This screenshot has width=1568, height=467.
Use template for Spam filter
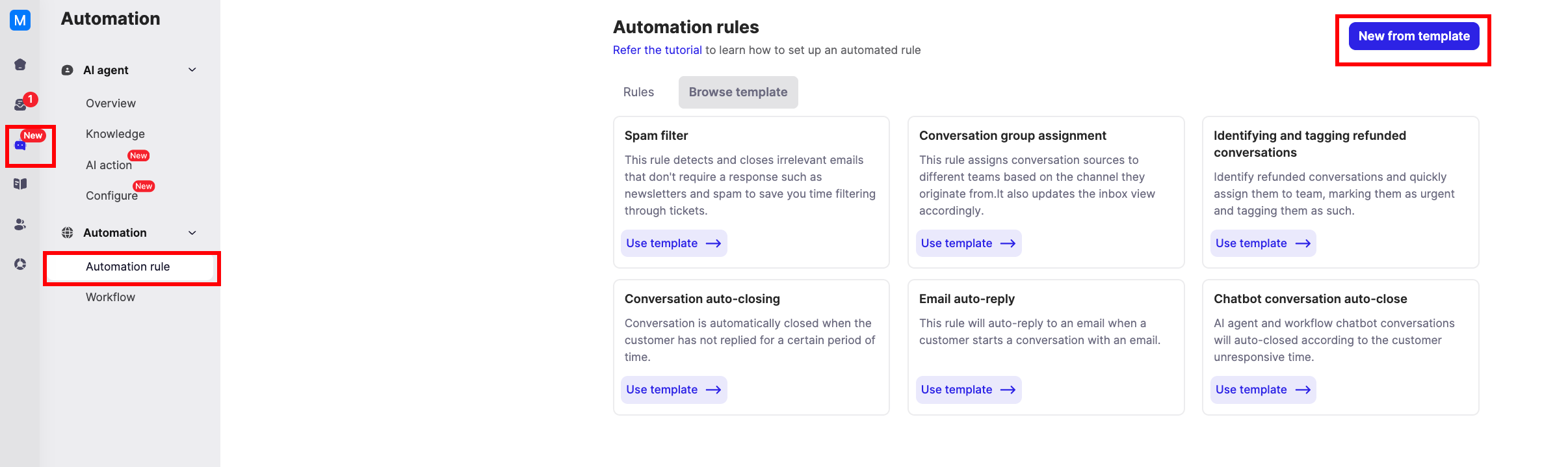673,243
